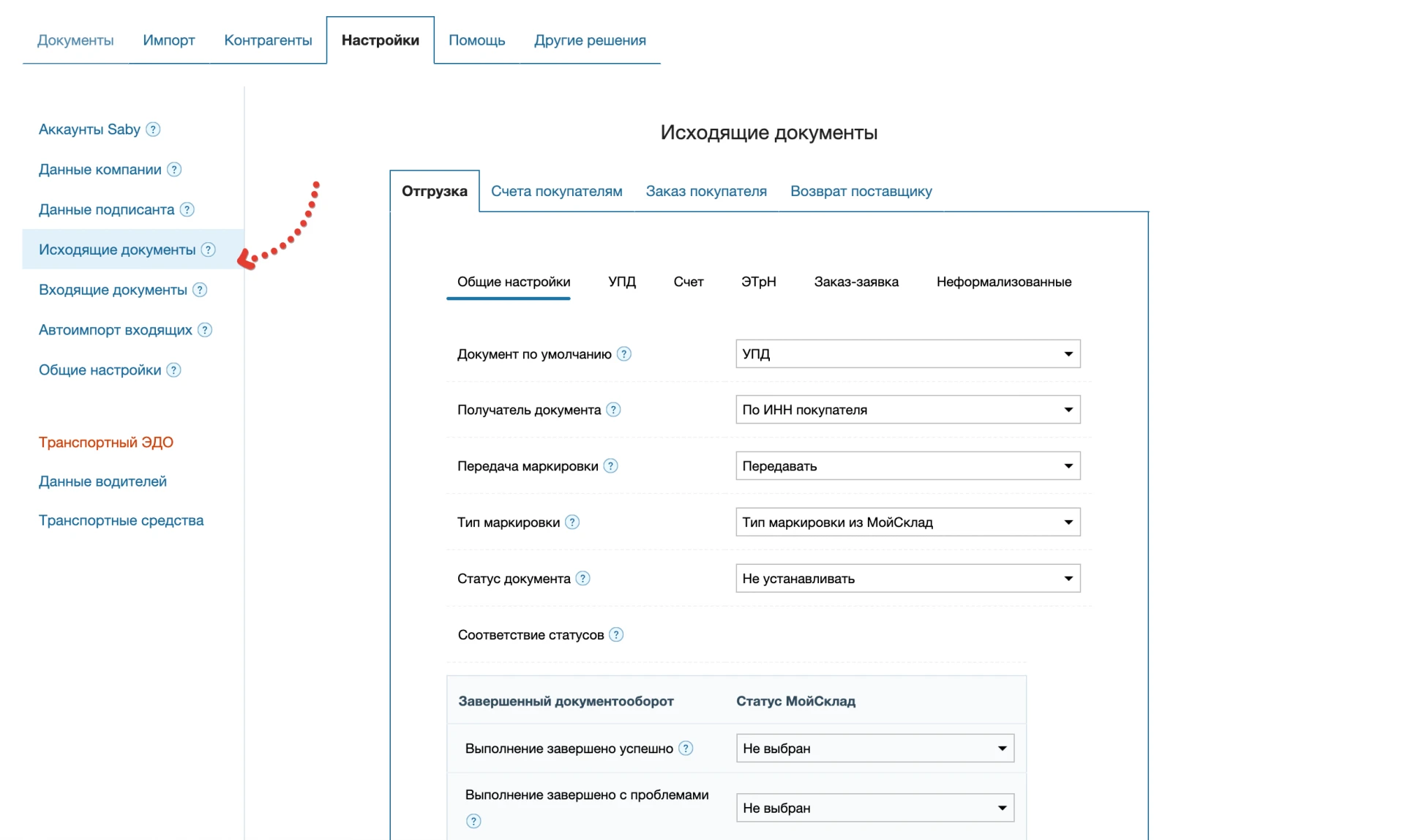Open help for Статус документа

point(583,579)
